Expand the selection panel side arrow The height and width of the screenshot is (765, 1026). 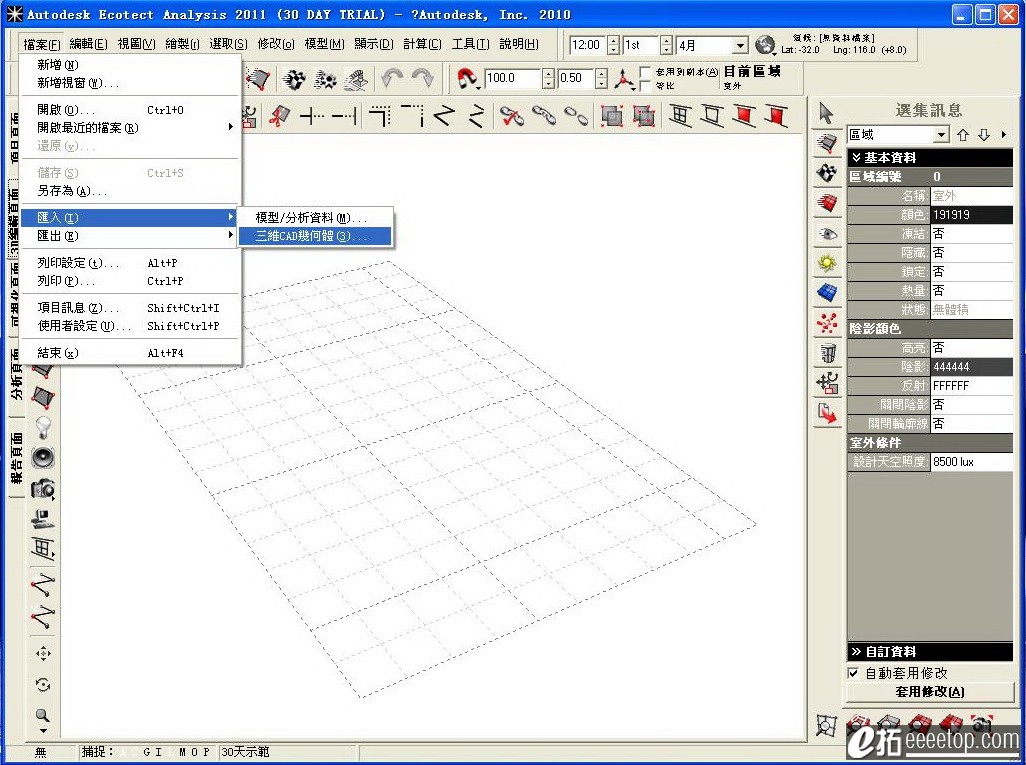(1004, 135)
